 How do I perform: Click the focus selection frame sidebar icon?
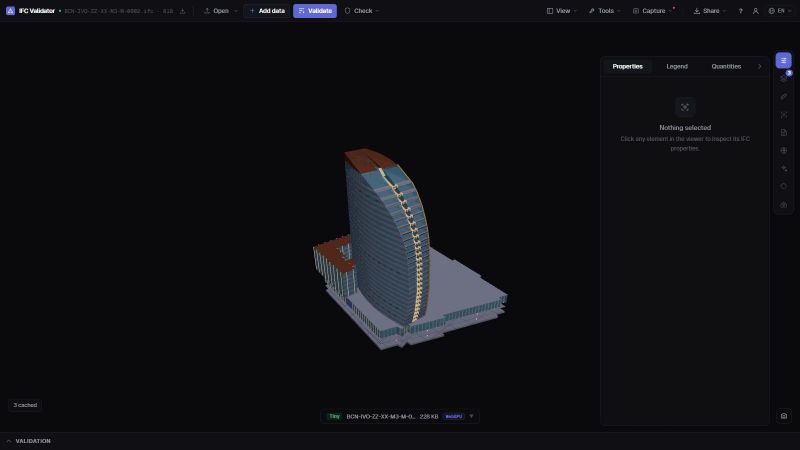[x=784, y=115]
